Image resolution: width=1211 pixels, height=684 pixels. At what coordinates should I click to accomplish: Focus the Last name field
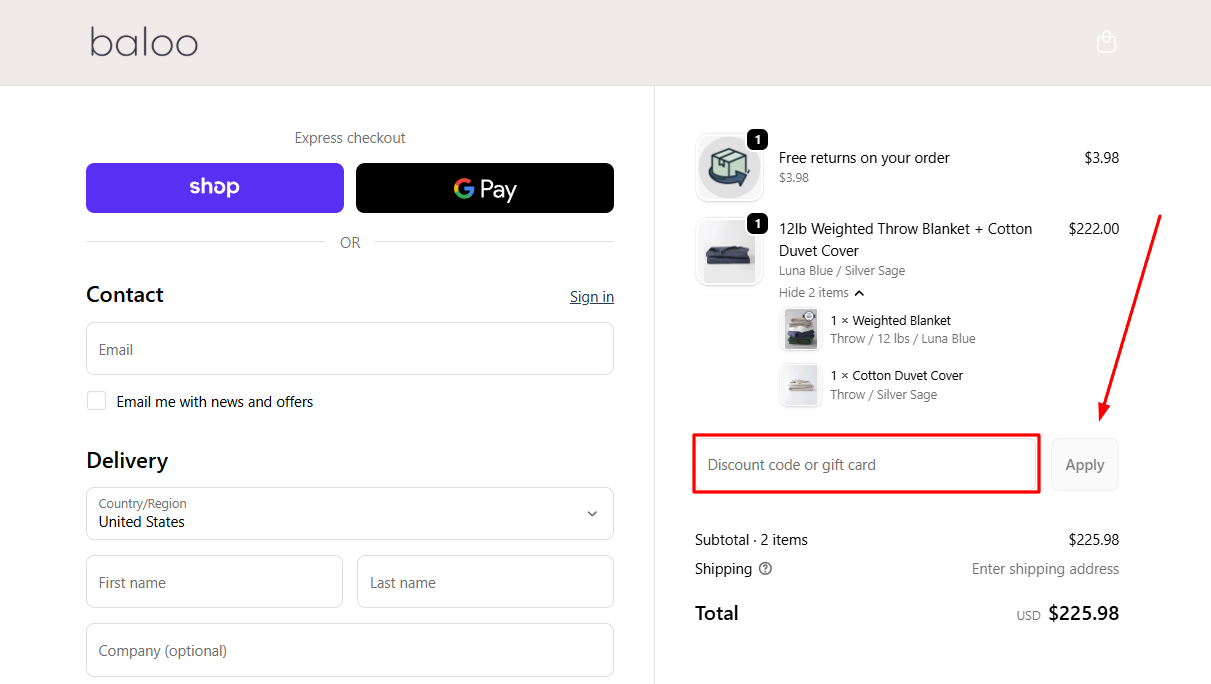[x=485, y=582]
